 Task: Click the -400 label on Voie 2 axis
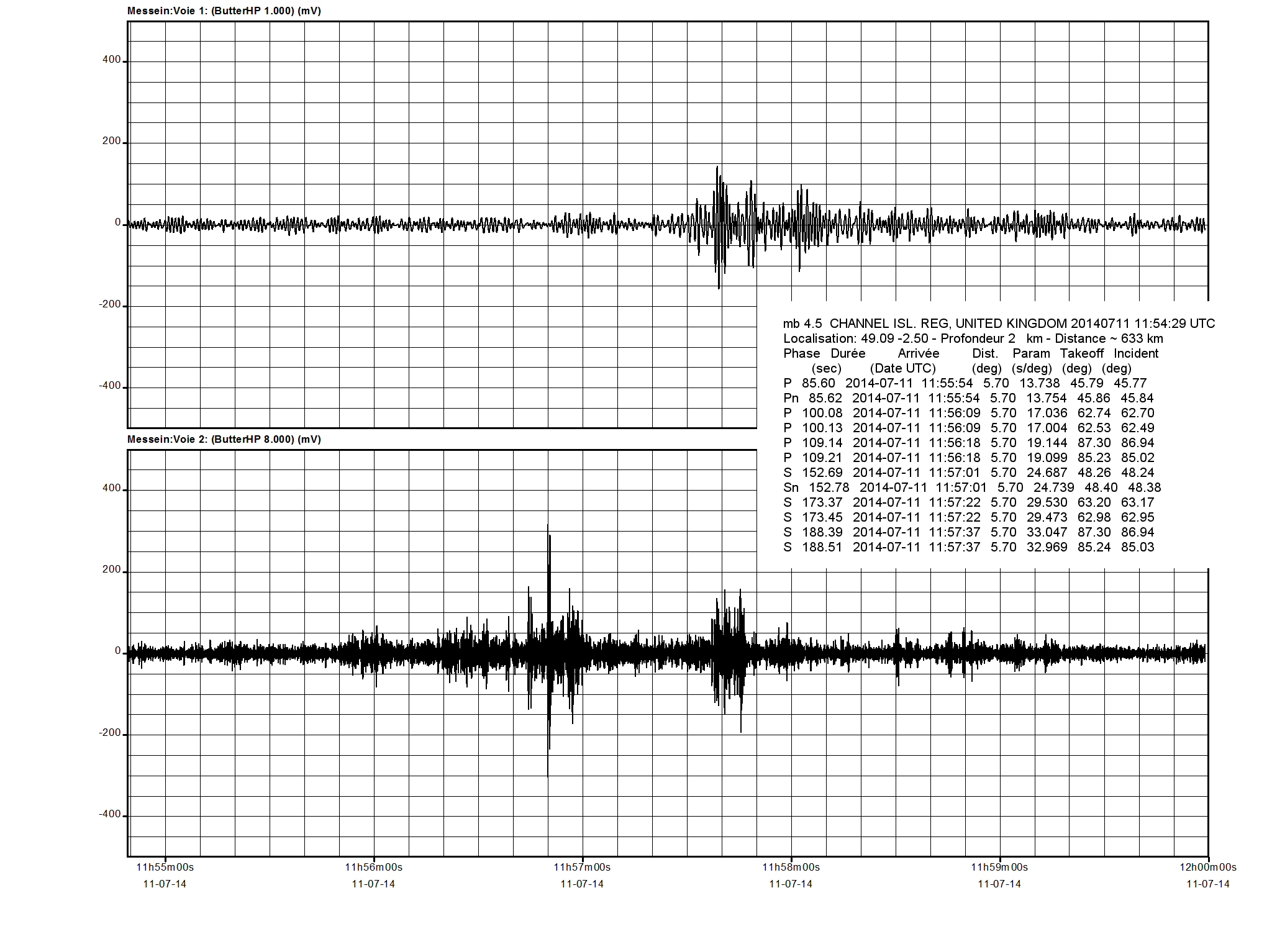(110, 814)
